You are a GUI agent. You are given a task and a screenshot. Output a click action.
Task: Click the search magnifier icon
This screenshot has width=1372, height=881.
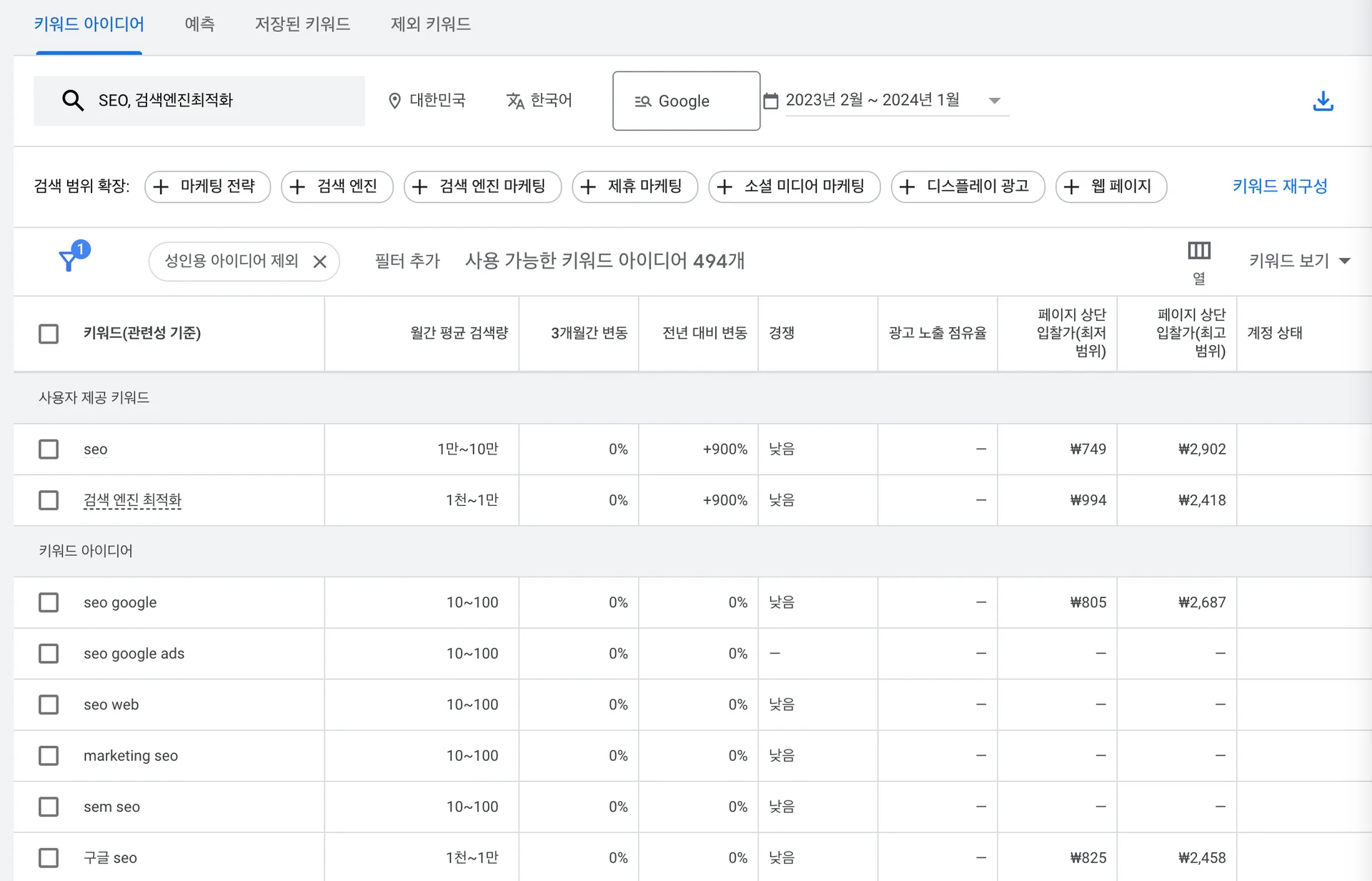73,100
